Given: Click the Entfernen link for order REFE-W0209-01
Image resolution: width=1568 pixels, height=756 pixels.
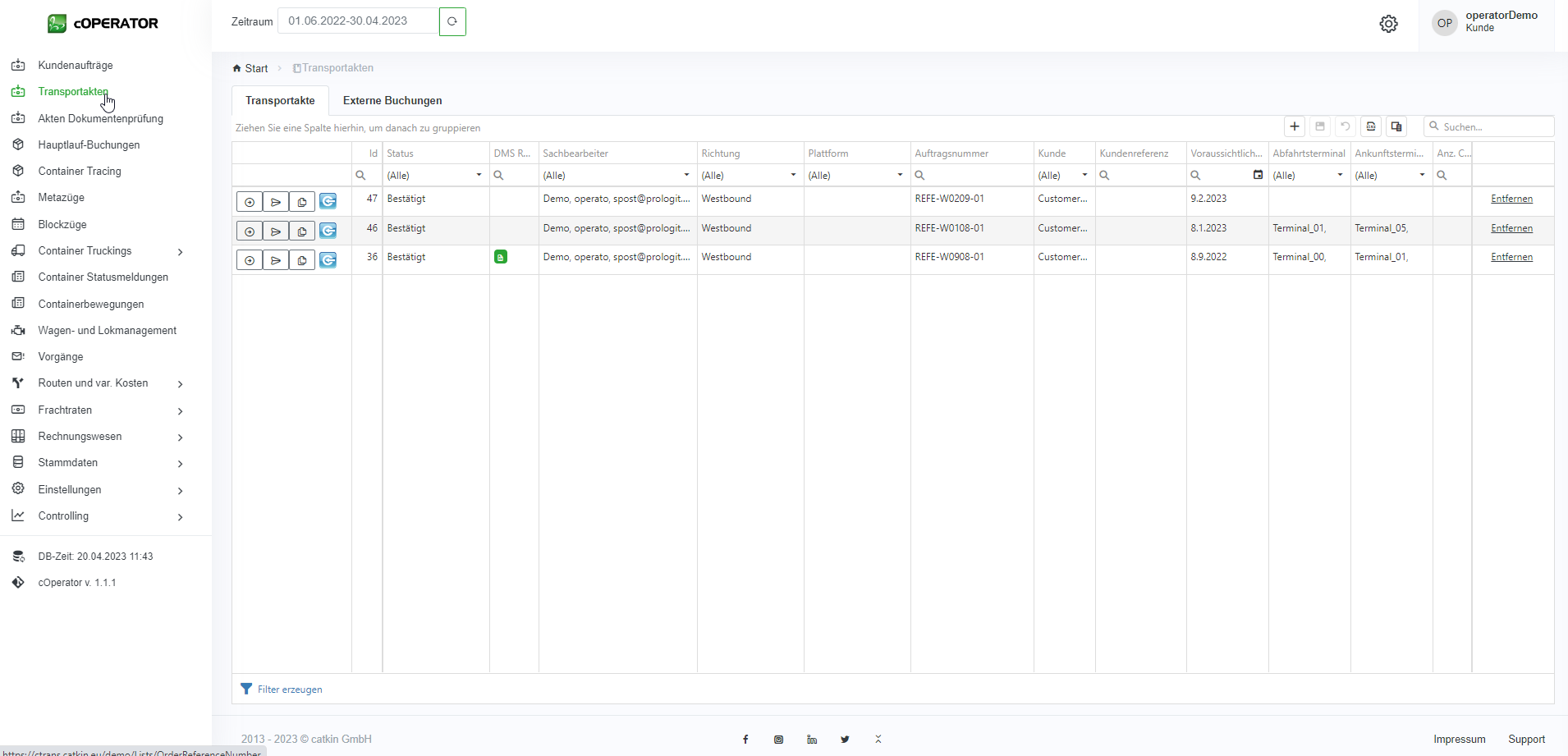Looking at the screenshot, I should [x=1511, y=199].
